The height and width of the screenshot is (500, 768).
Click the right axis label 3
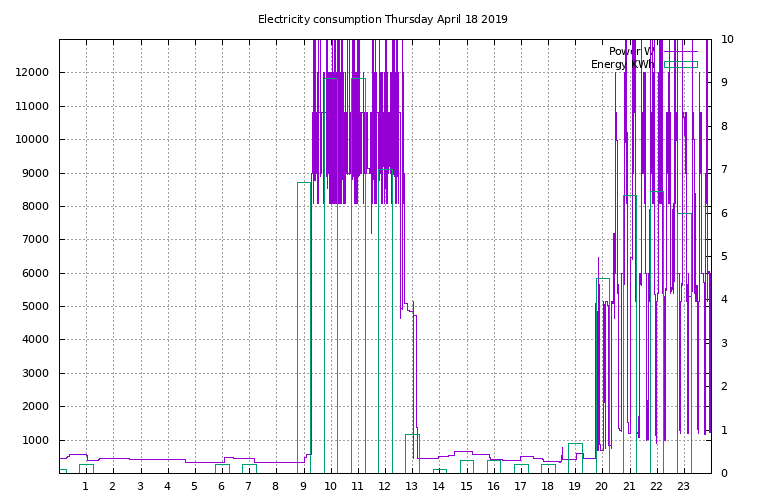[724, 343]
